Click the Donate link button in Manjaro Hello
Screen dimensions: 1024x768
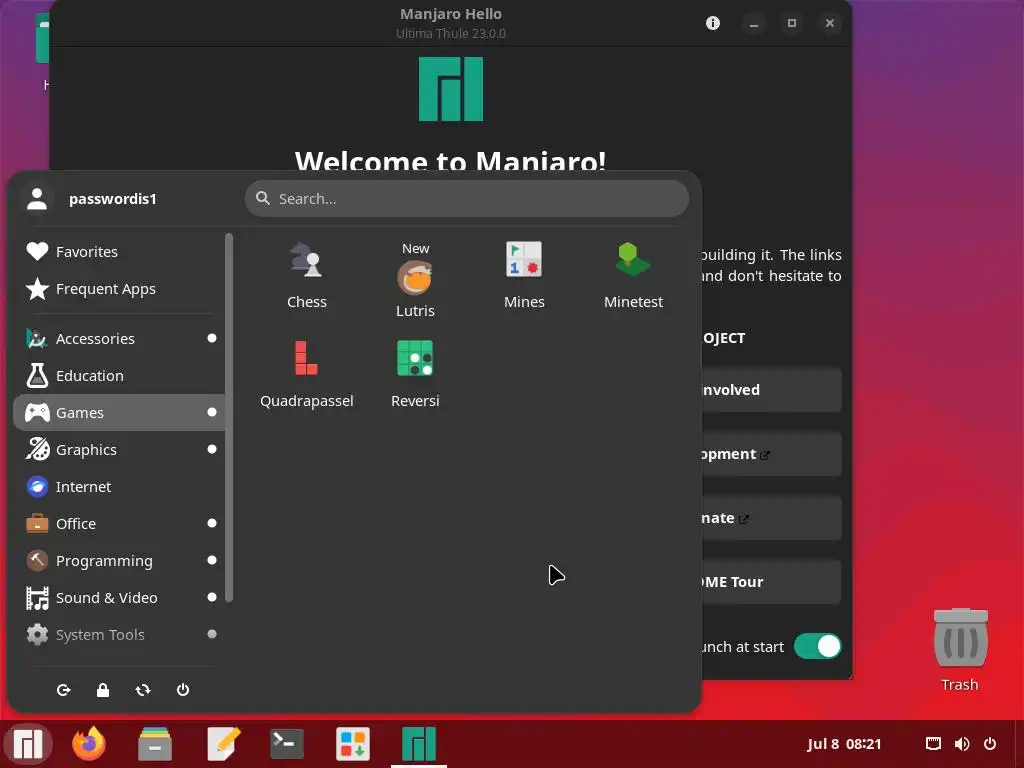[771, 518]
